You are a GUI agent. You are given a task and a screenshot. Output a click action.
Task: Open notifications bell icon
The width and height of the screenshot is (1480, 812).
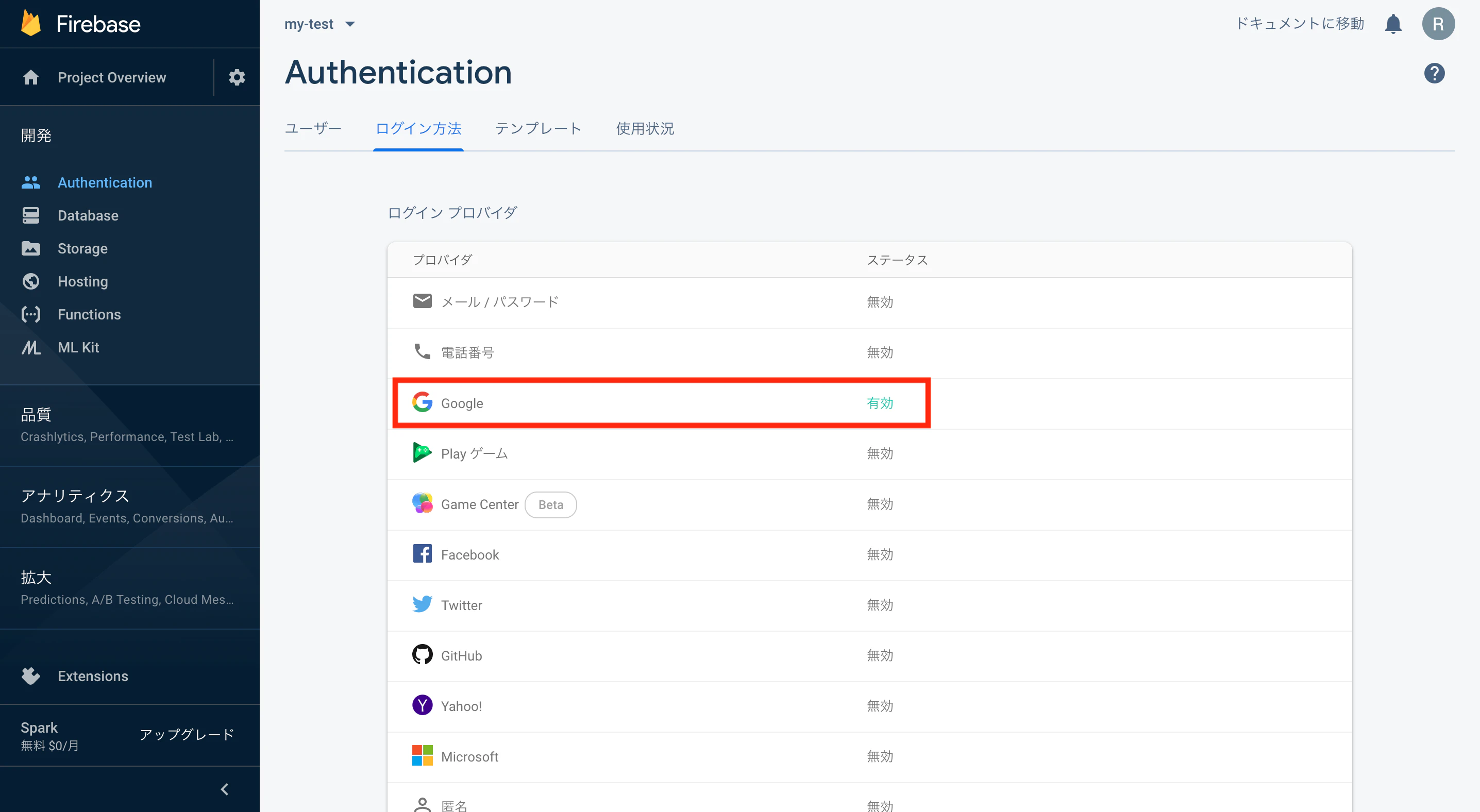coord(1393,24)
